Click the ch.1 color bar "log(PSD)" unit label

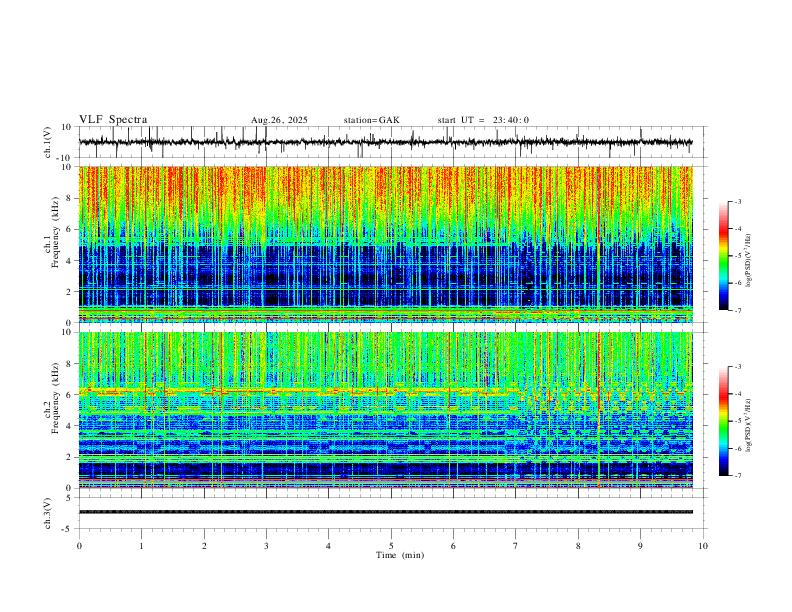(x=749, y=261)
